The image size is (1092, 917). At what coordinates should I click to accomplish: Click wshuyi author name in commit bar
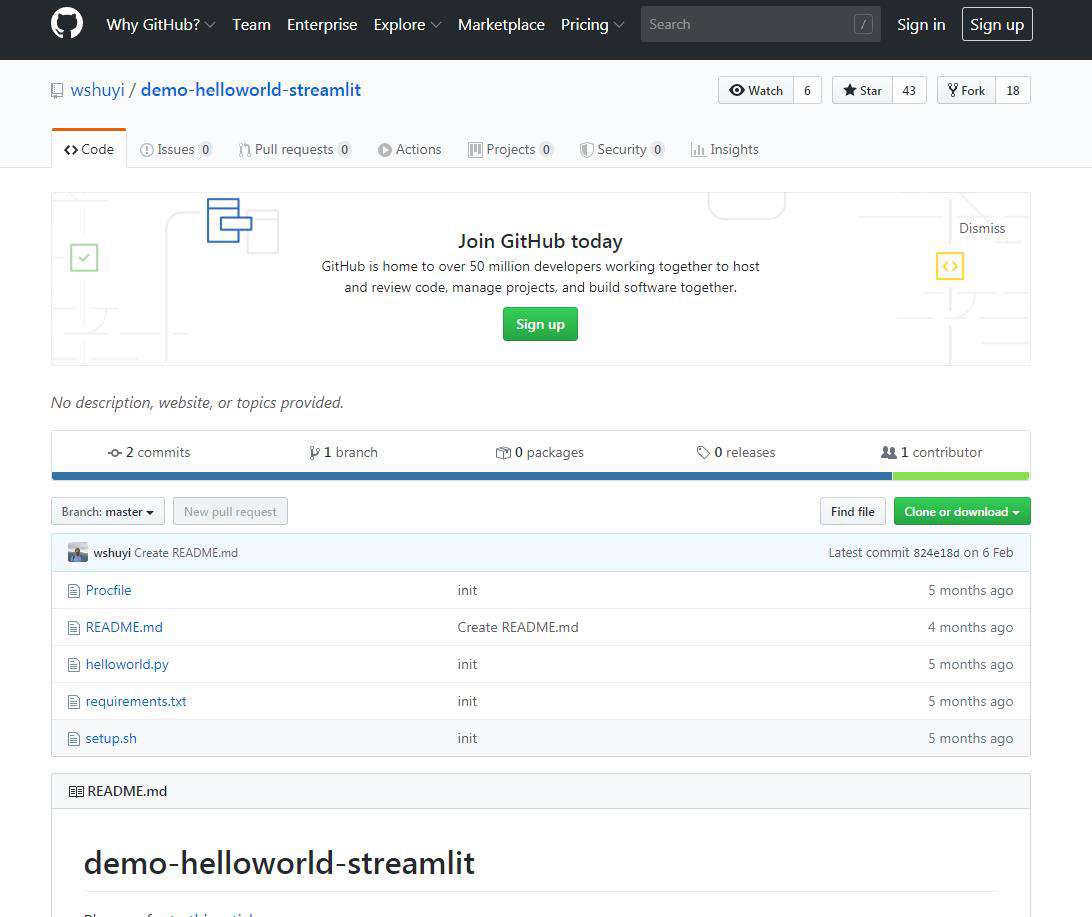point(112,553)
